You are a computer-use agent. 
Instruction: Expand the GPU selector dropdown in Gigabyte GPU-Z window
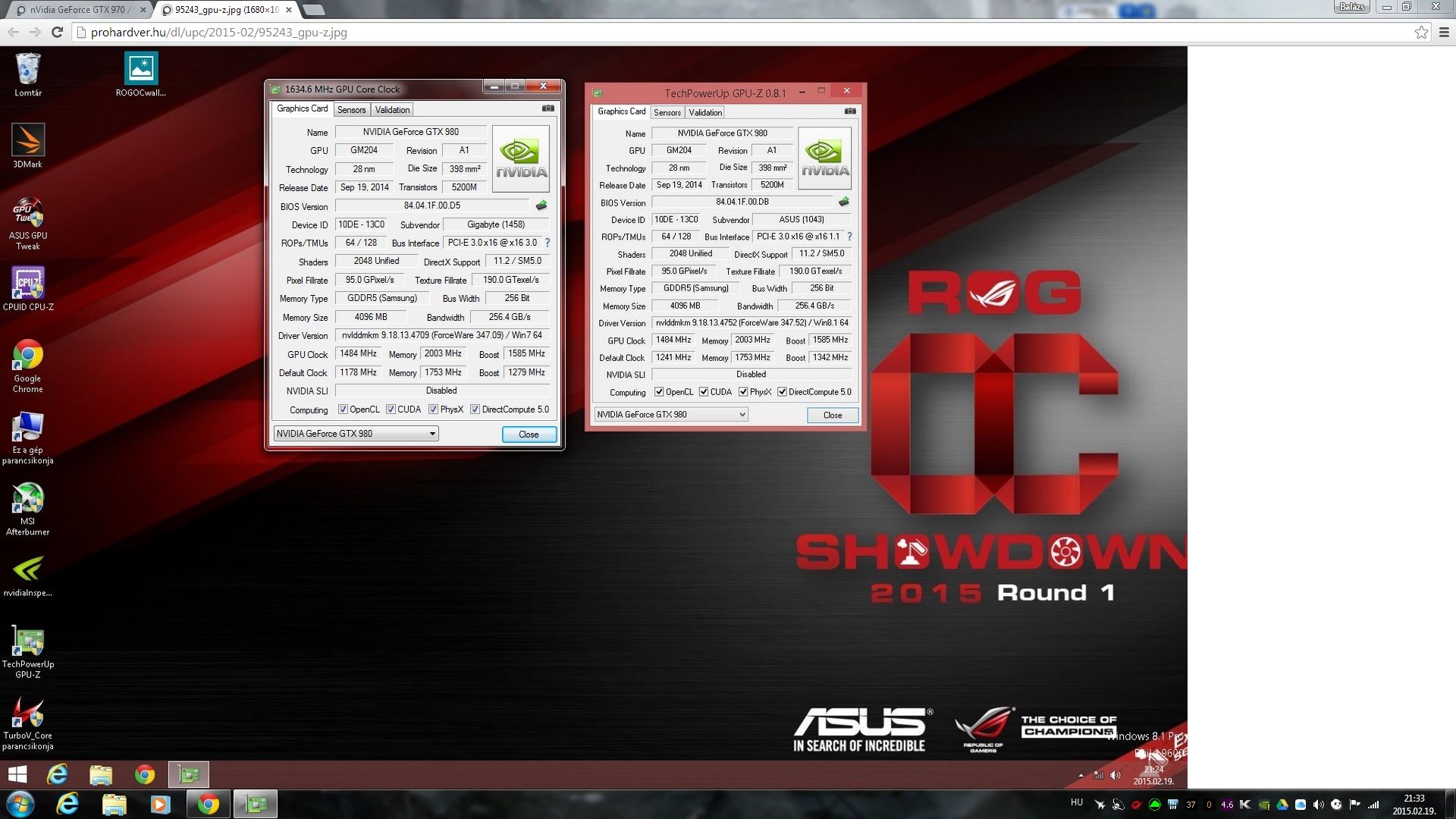356,434
